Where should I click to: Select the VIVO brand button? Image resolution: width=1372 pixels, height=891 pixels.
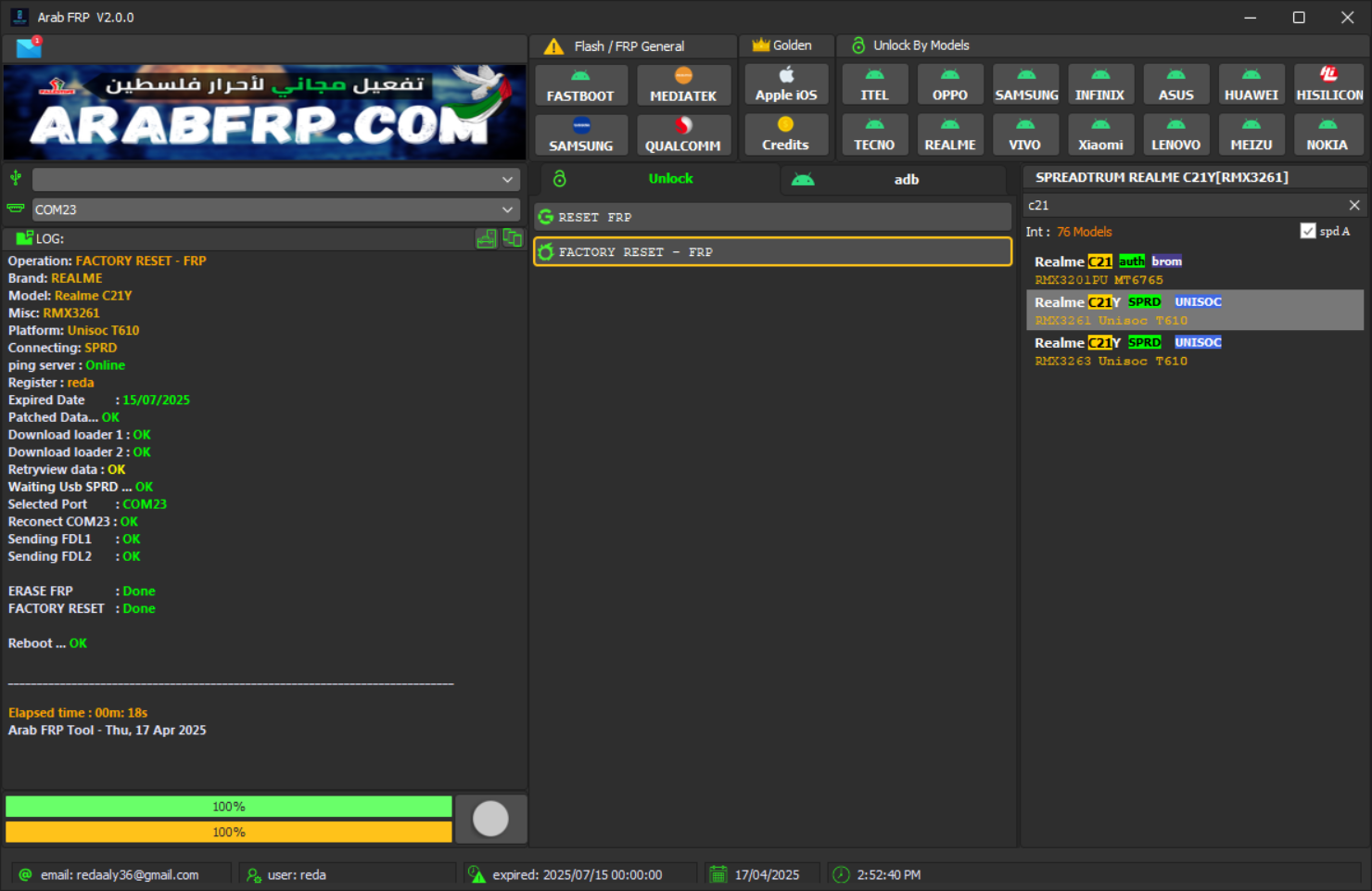point(1025,134)
